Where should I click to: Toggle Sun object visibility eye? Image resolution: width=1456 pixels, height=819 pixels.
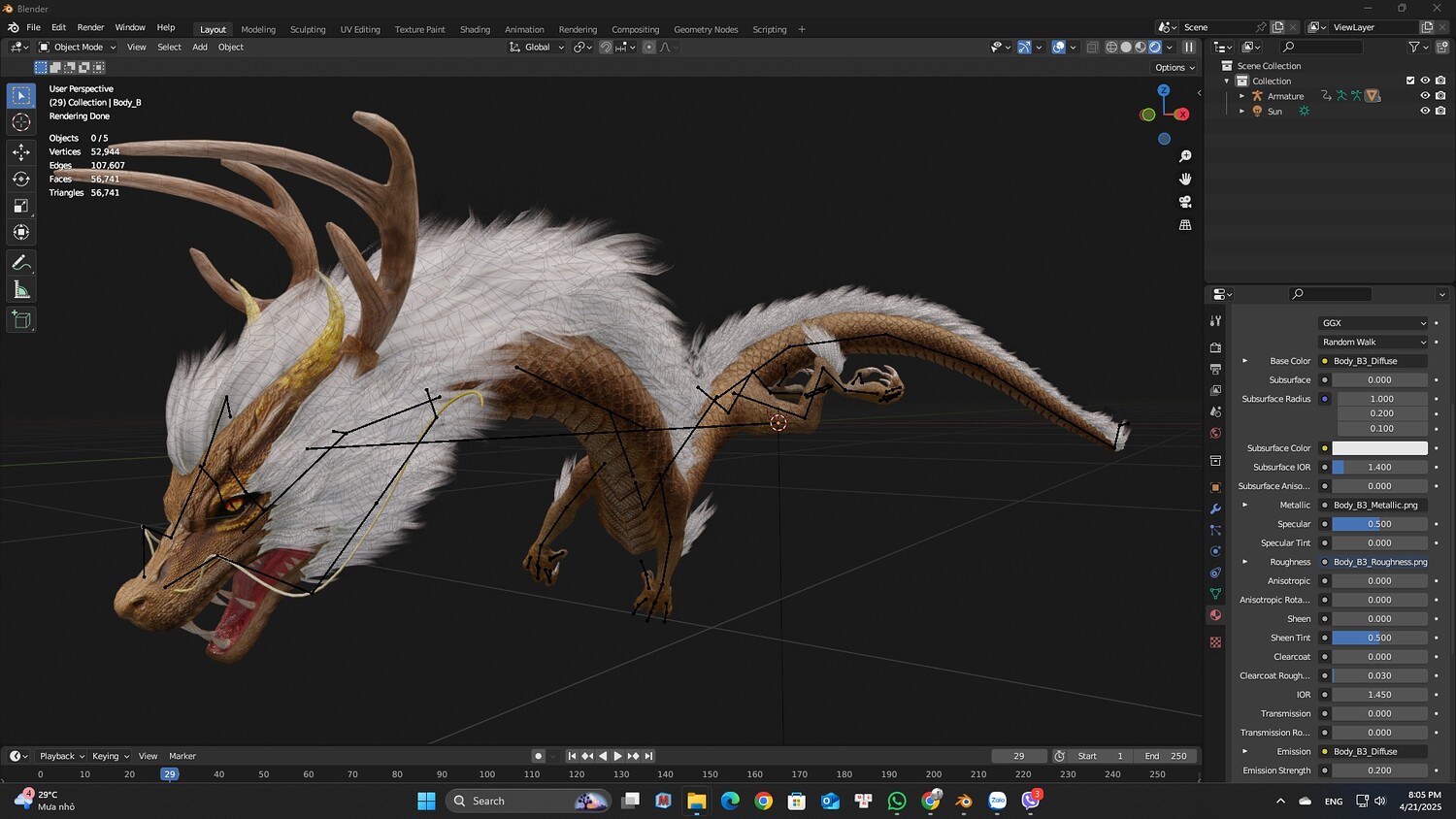pos(1425,111)
